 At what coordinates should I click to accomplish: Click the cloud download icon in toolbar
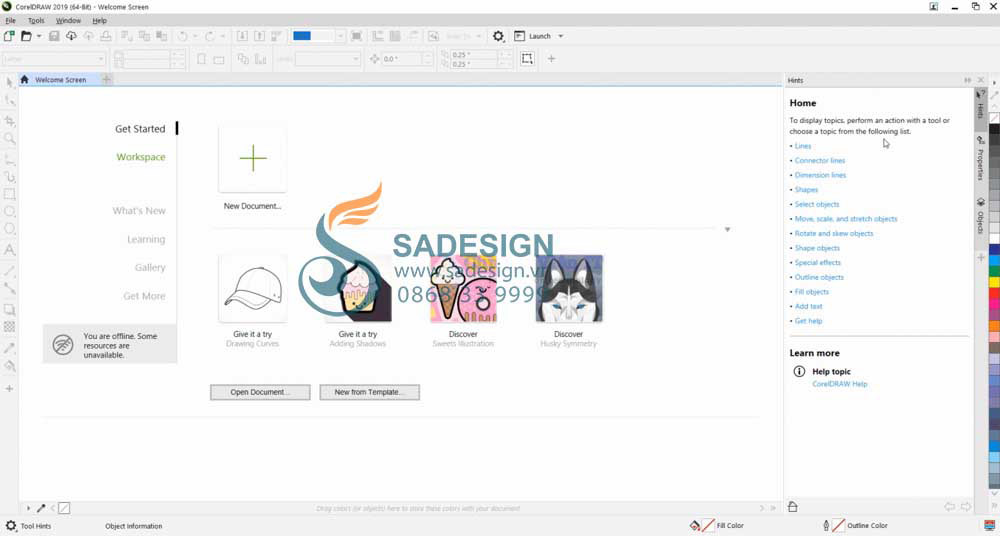[x=71, y=36]
